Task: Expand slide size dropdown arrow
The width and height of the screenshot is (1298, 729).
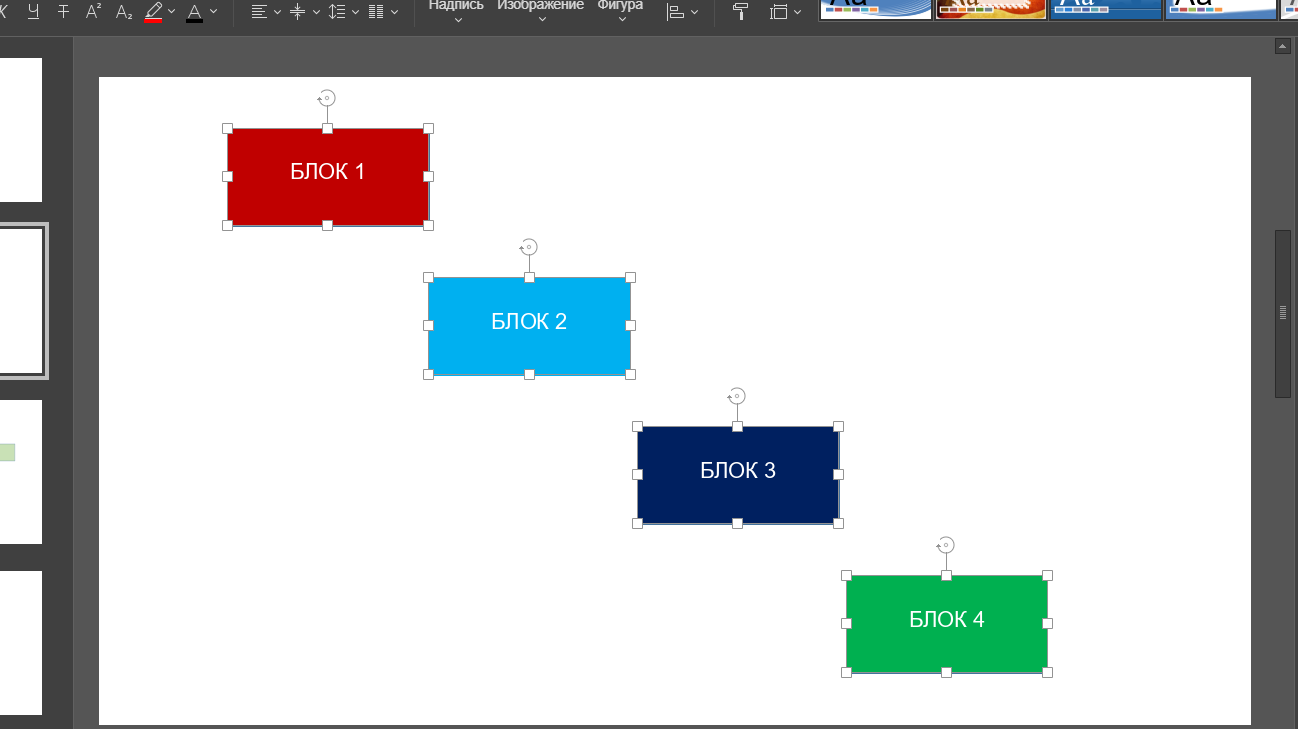Action: coord(797,12)
